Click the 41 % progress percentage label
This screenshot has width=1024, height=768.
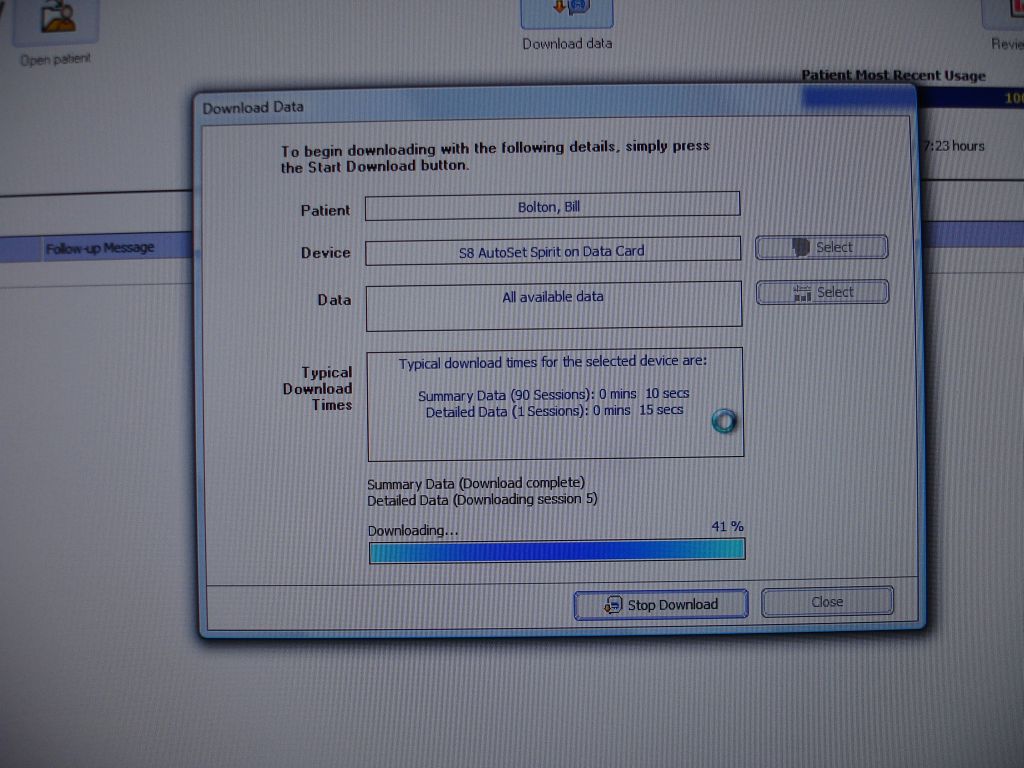tap(727, 527)
